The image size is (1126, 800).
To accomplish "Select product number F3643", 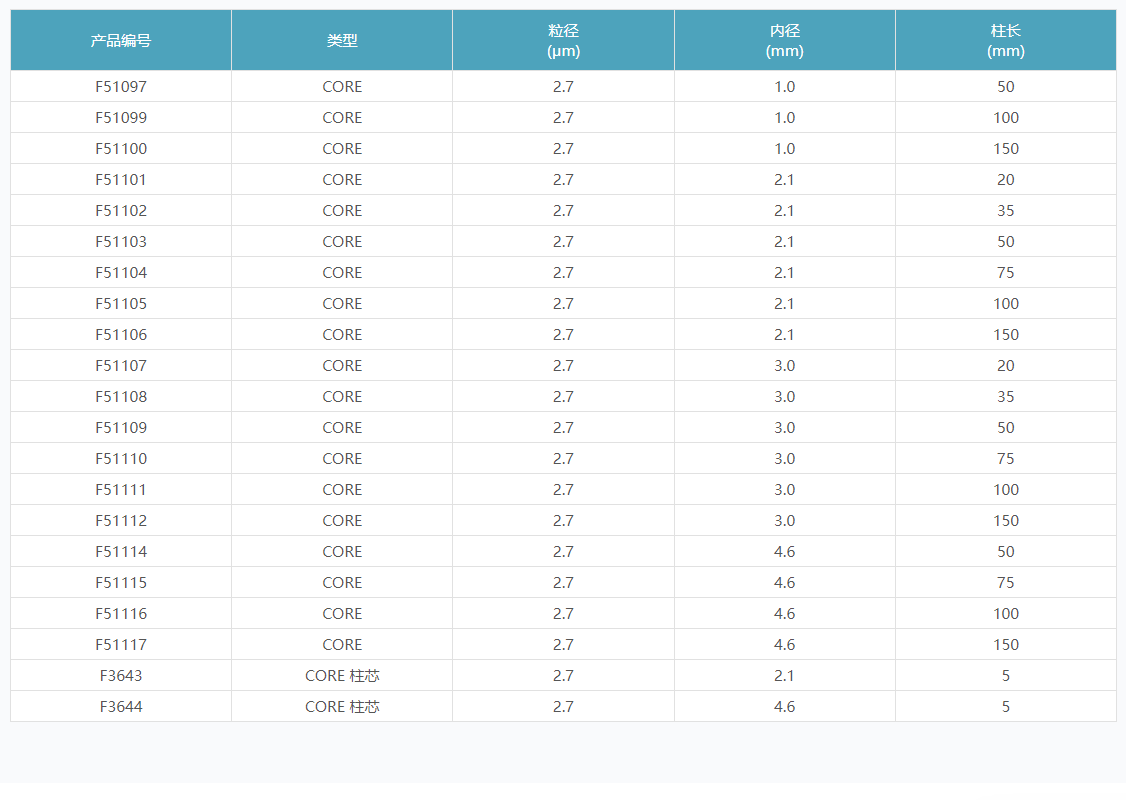I will pyautogui.click(x=121, y=676).
